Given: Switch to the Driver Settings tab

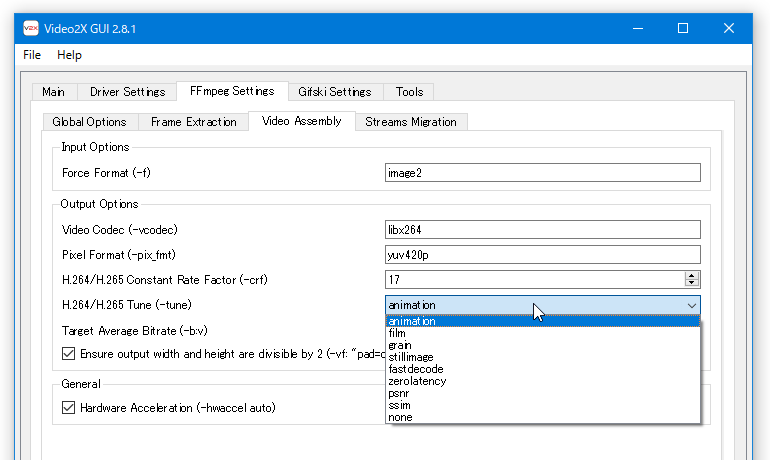Looking at the screenshot, I should point(128,92).
